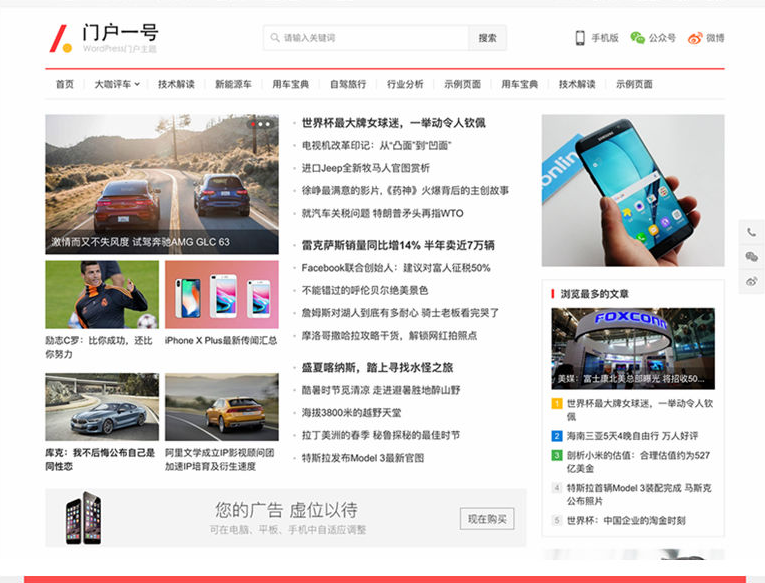Open the first 技术解读 nav item

click(176, 84)
